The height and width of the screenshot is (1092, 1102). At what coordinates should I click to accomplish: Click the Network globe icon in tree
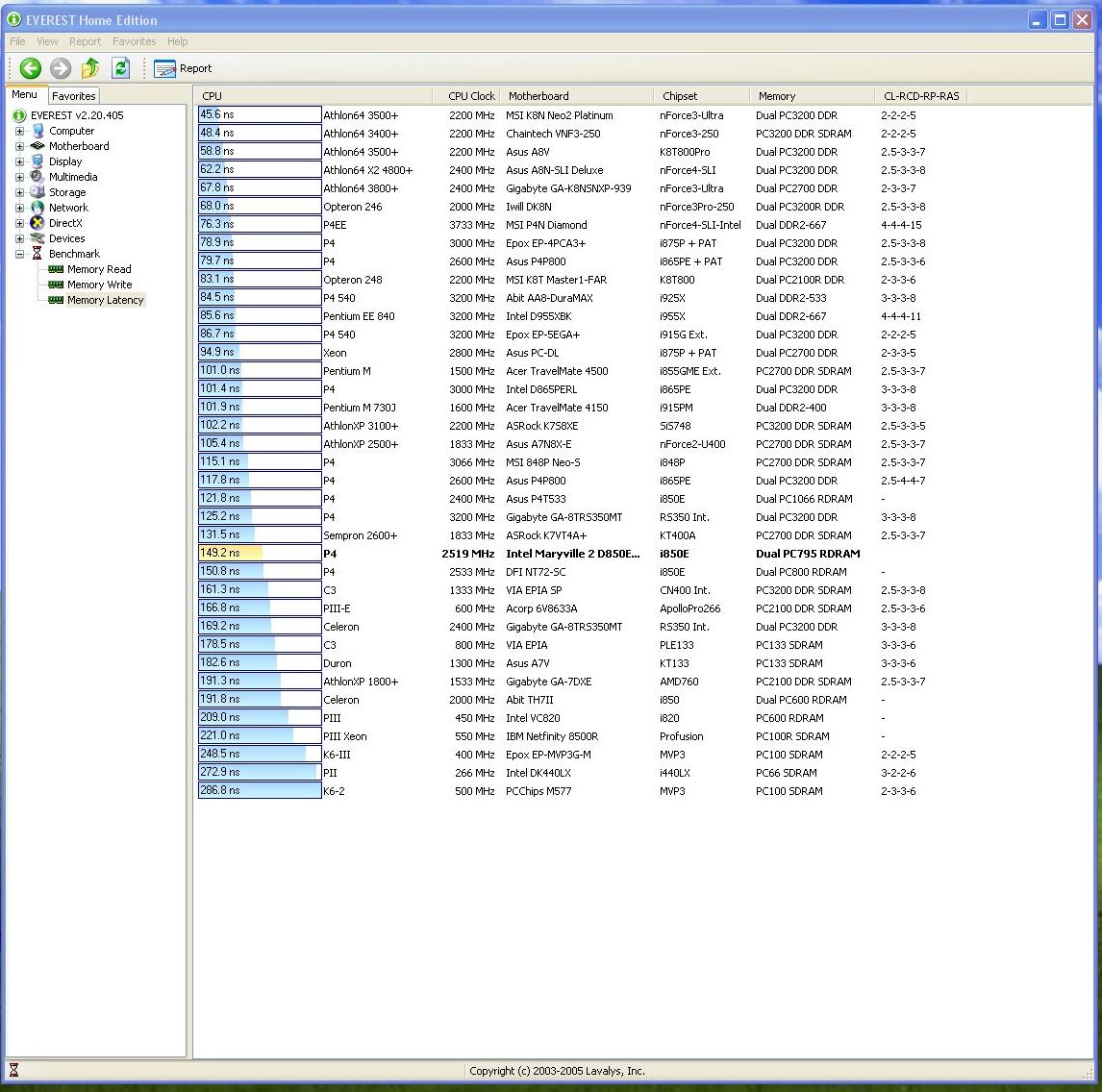click(x=38, y=208)
